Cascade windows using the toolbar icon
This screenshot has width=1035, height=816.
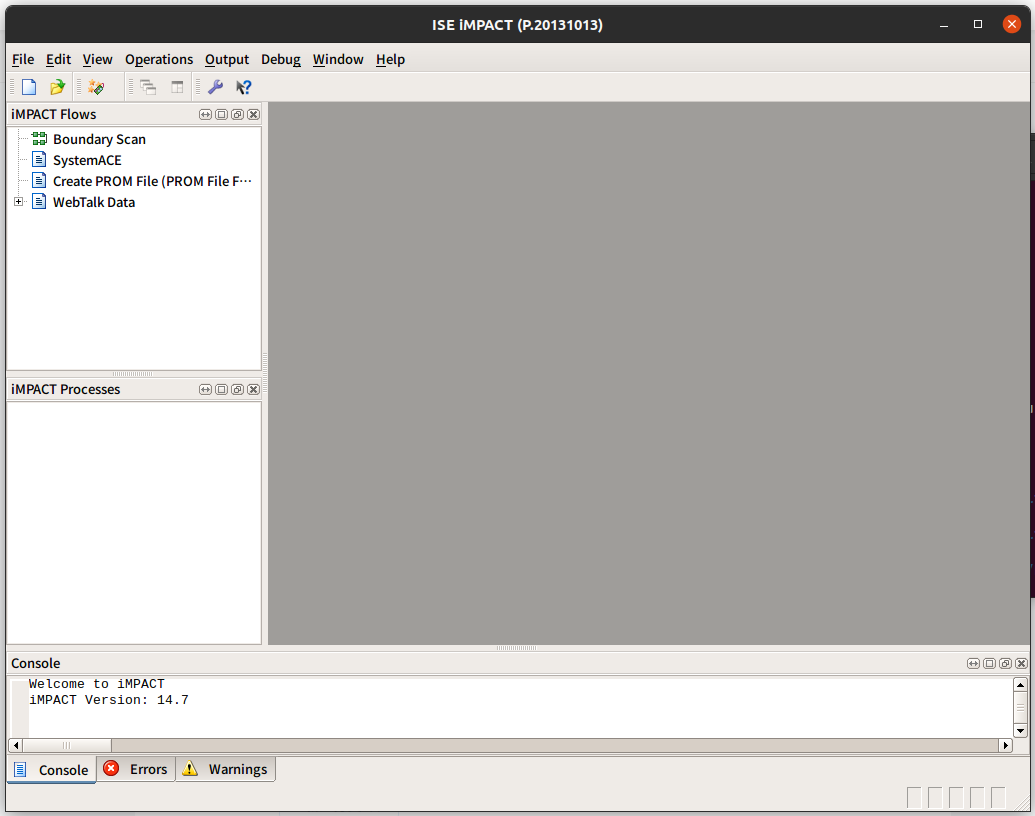point(148,87)
